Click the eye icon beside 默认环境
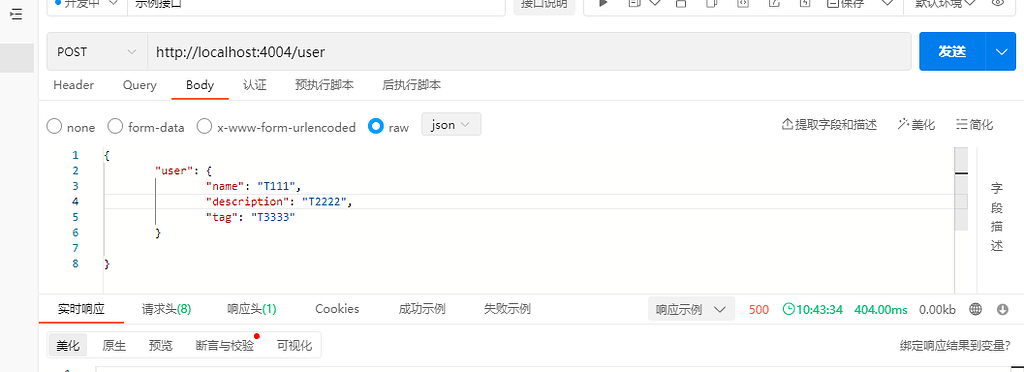This screenshot has width=1024, height=372. (x=997, y=3)
